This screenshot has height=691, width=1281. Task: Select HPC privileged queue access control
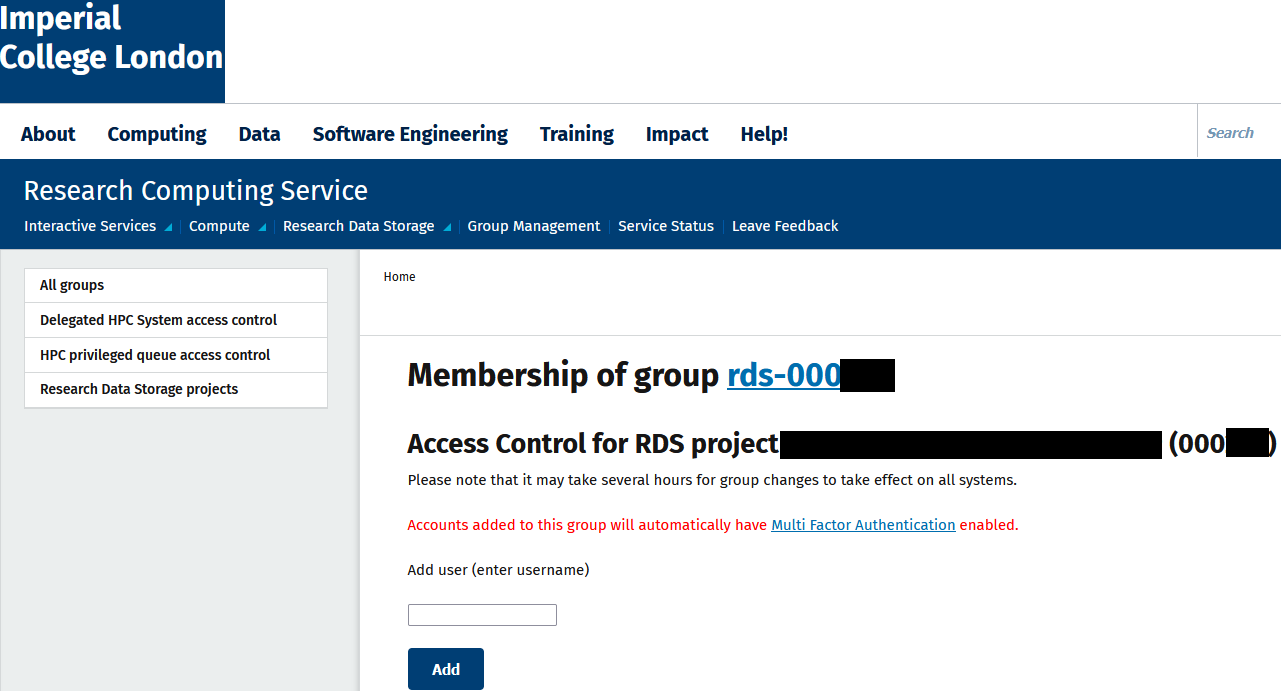click(176, 355)
